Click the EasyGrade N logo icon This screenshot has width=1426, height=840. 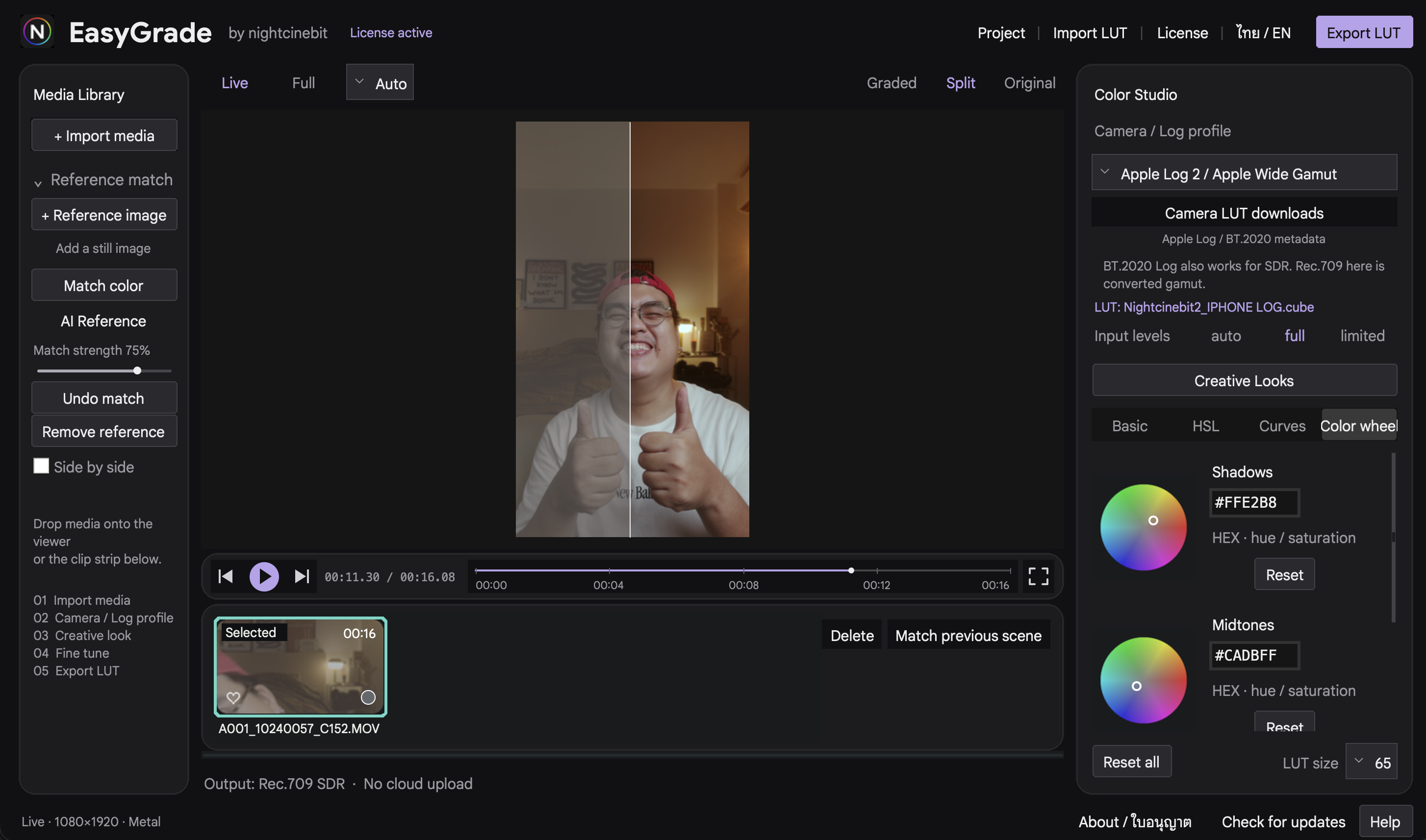(x=37, y=32)
